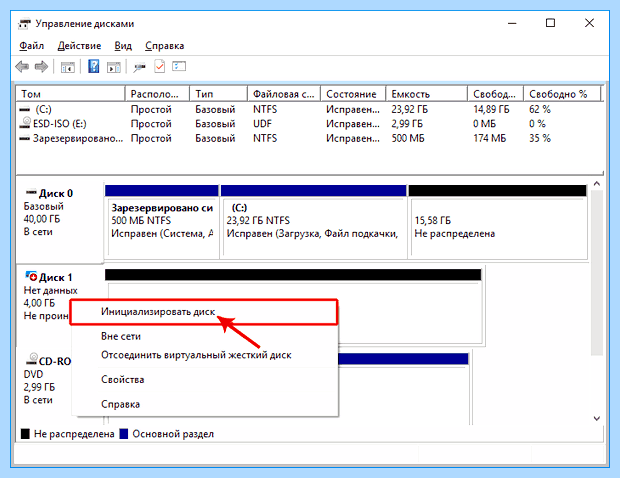The height and width of the screenshot is (478, 620).
Task: Sort by the Состояние column header
Action: pyautogui.click(x=353, y=94)
